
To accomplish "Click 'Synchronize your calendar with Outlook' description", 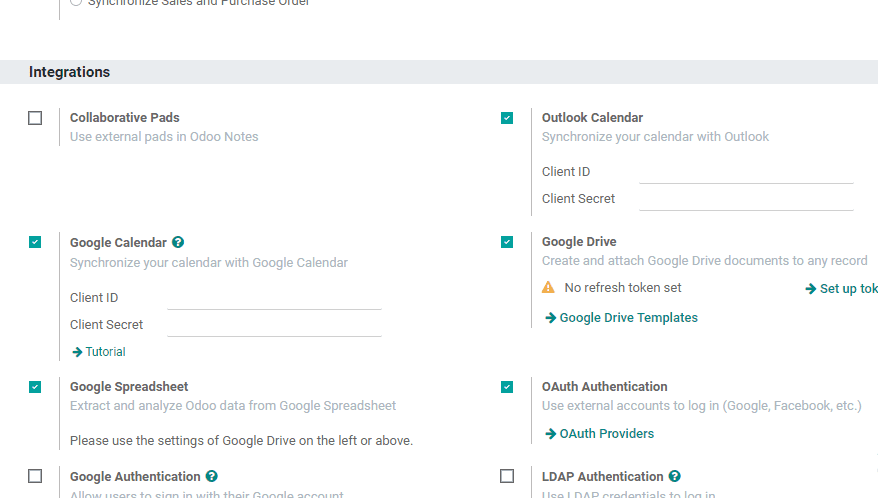I will tap(655, 137).
